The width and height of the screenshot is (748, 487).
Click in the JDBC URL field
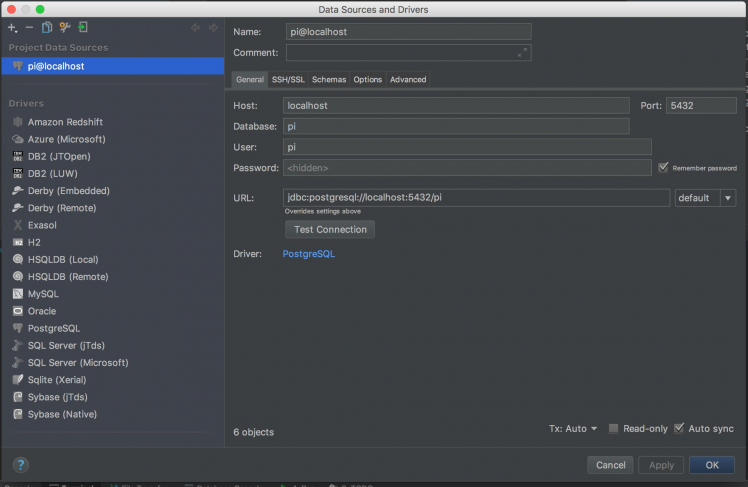(476, 198)
